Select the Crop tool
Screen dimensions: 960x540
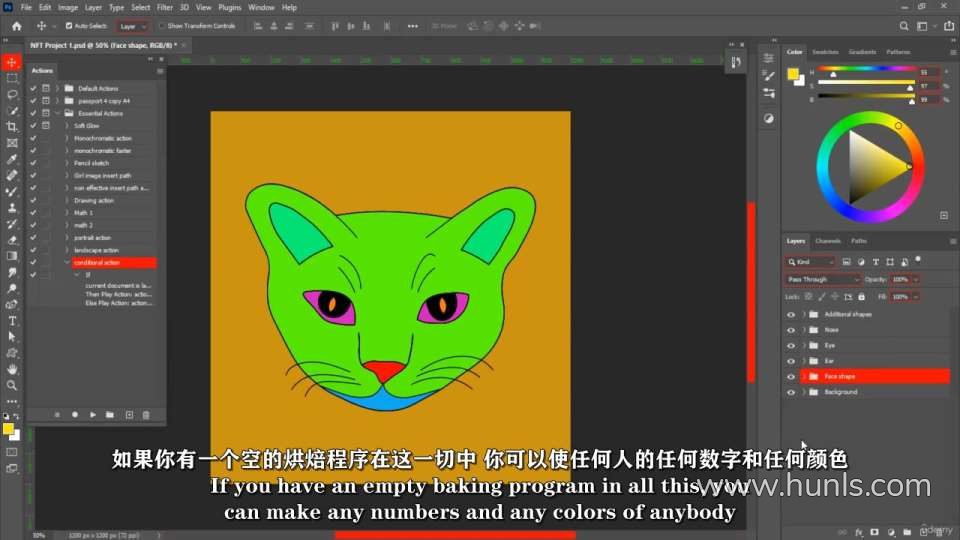[12, 127]
